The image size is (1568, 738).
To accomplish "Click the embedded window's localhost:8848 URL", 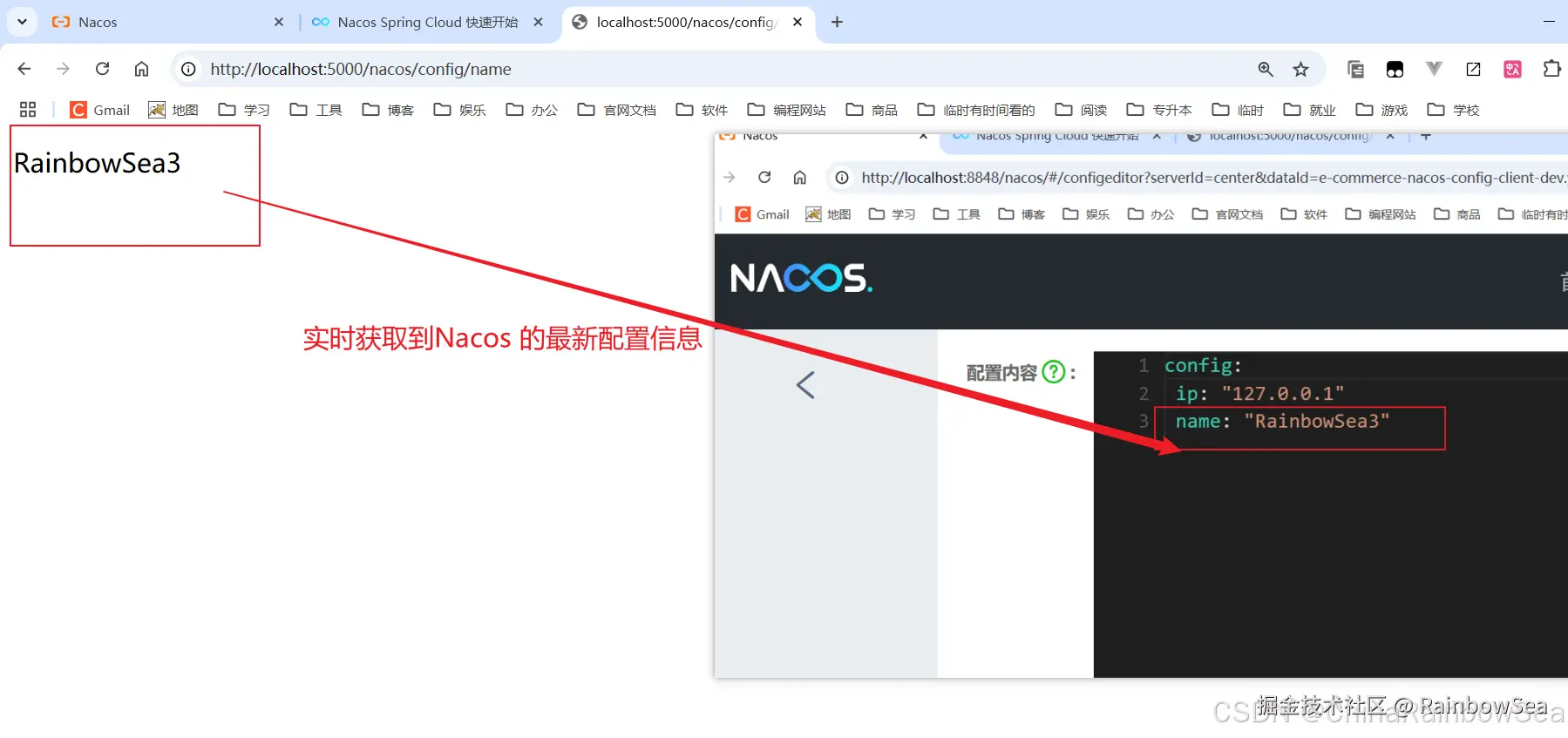I will (x=1213, y=178).
